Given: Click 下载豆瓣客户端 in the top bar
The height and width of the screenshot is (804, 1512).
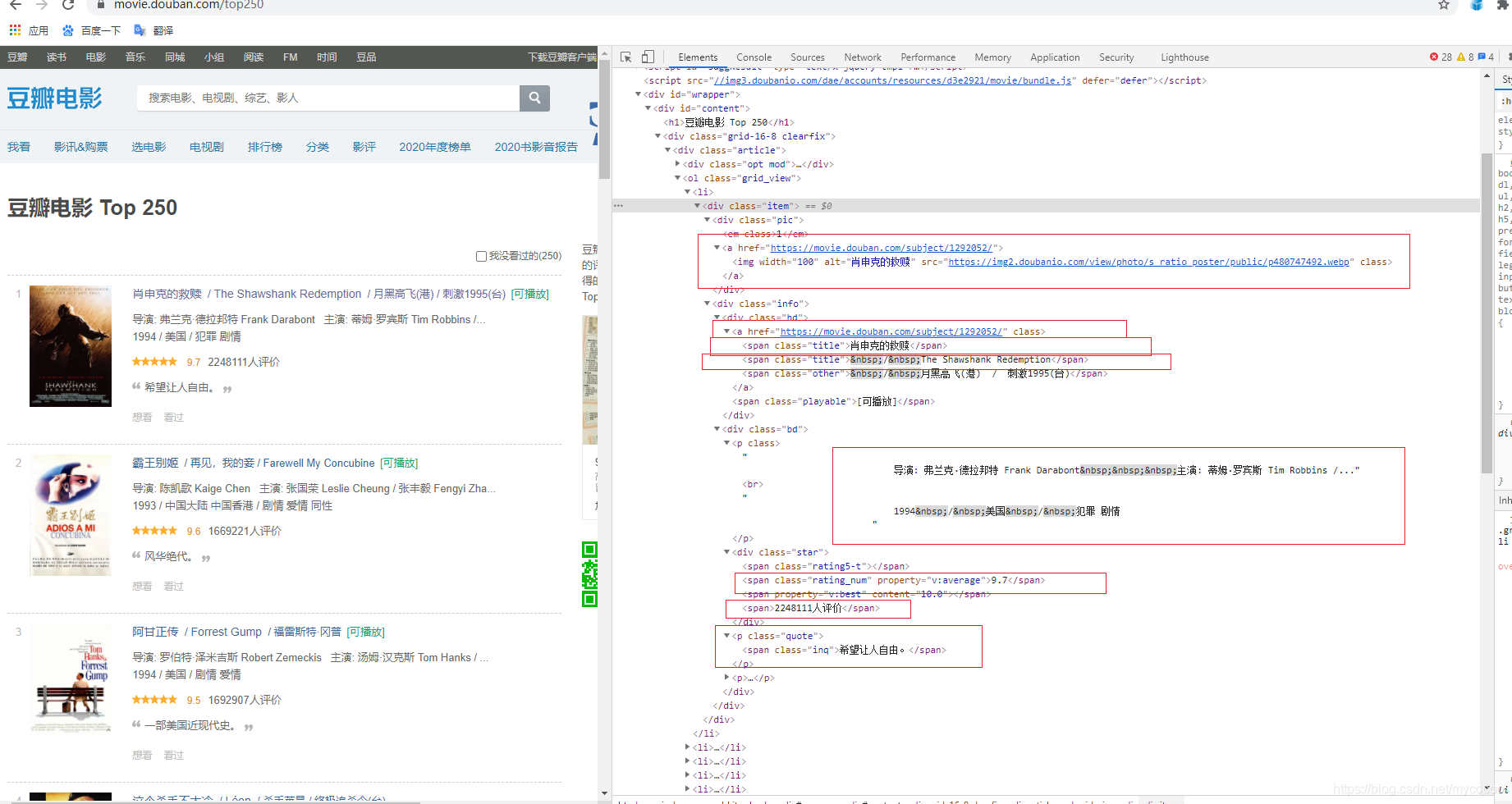Looking at the screenshot, I should (x=562, y=57).
